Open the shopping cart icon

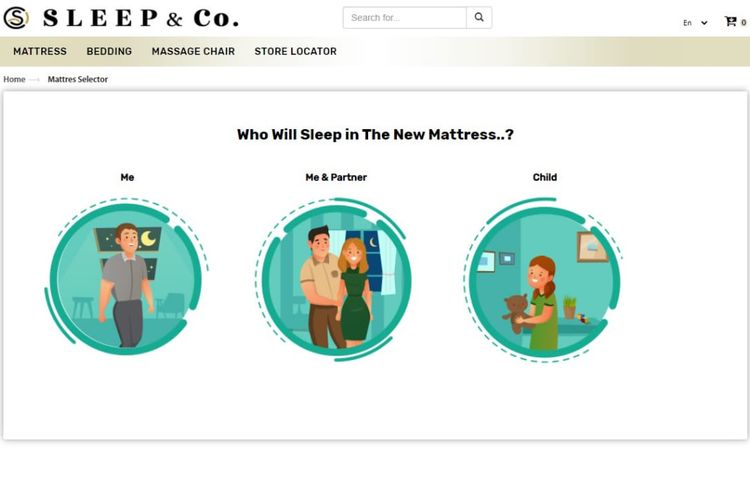tap(730, 22)
